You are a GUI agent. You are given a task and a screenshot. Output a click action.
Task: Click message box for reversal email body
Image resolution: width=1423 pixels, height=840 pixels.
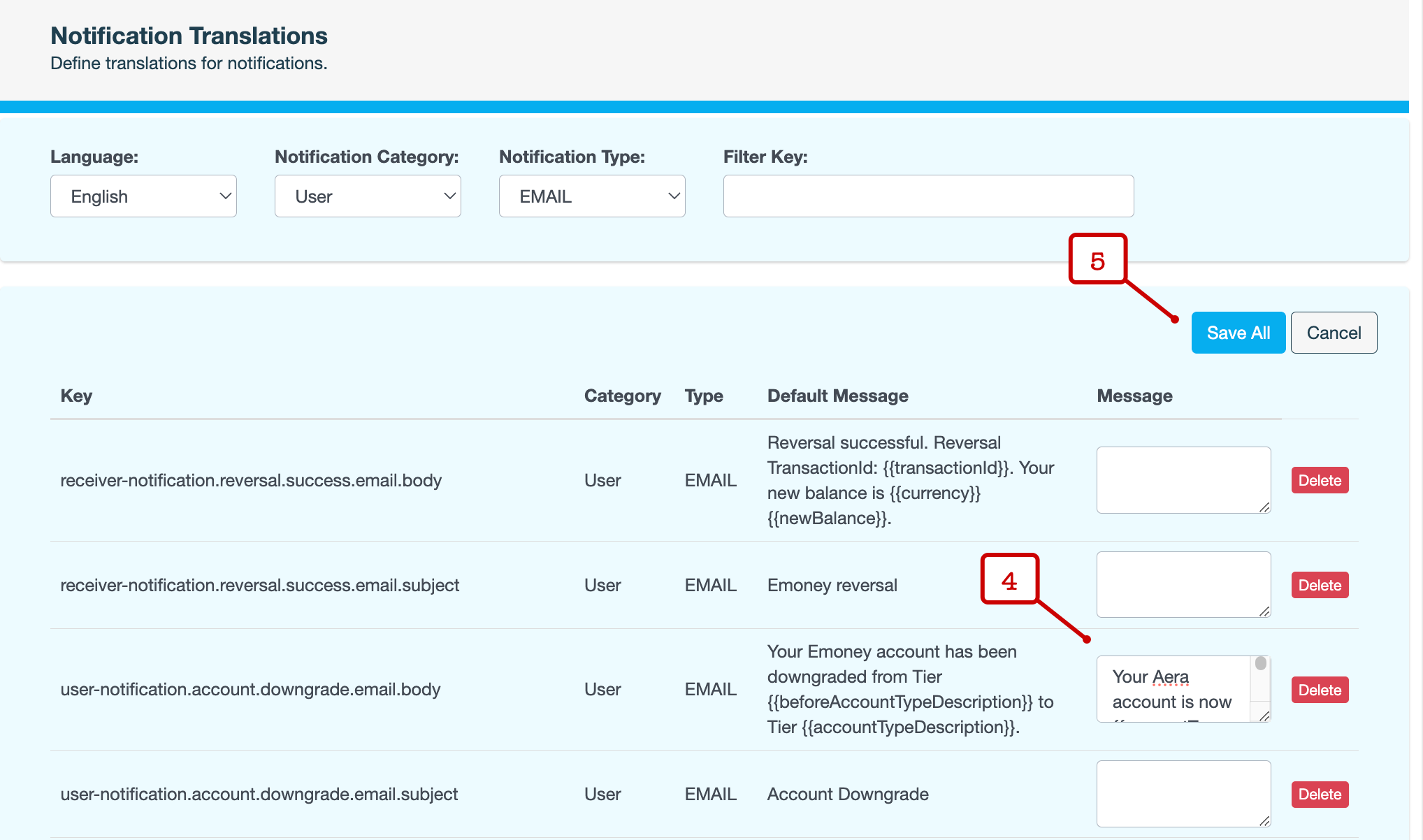point(1183,479)
